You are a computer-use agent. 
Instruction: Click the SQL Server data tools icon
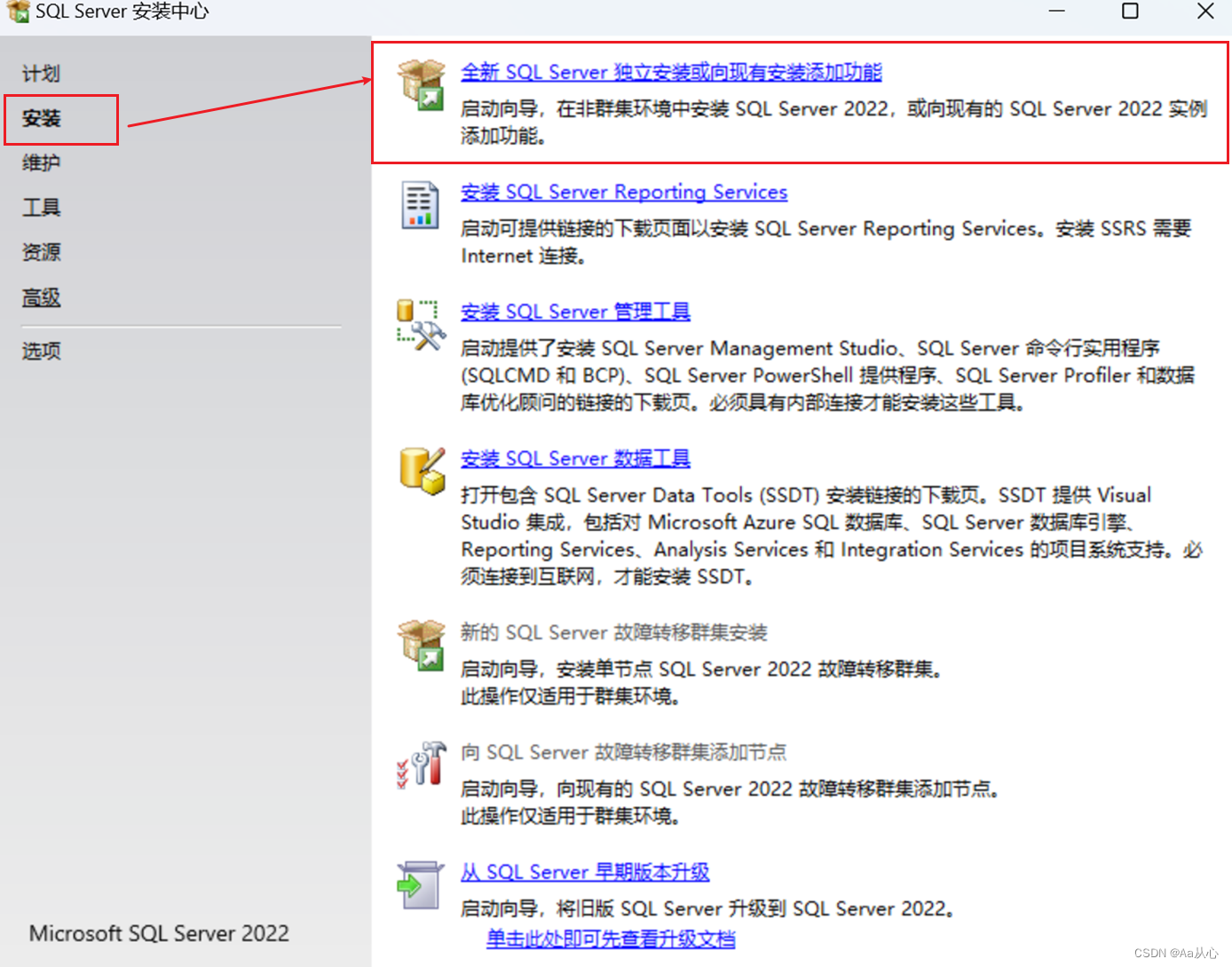pyautogui.click(x=422, y=471)
